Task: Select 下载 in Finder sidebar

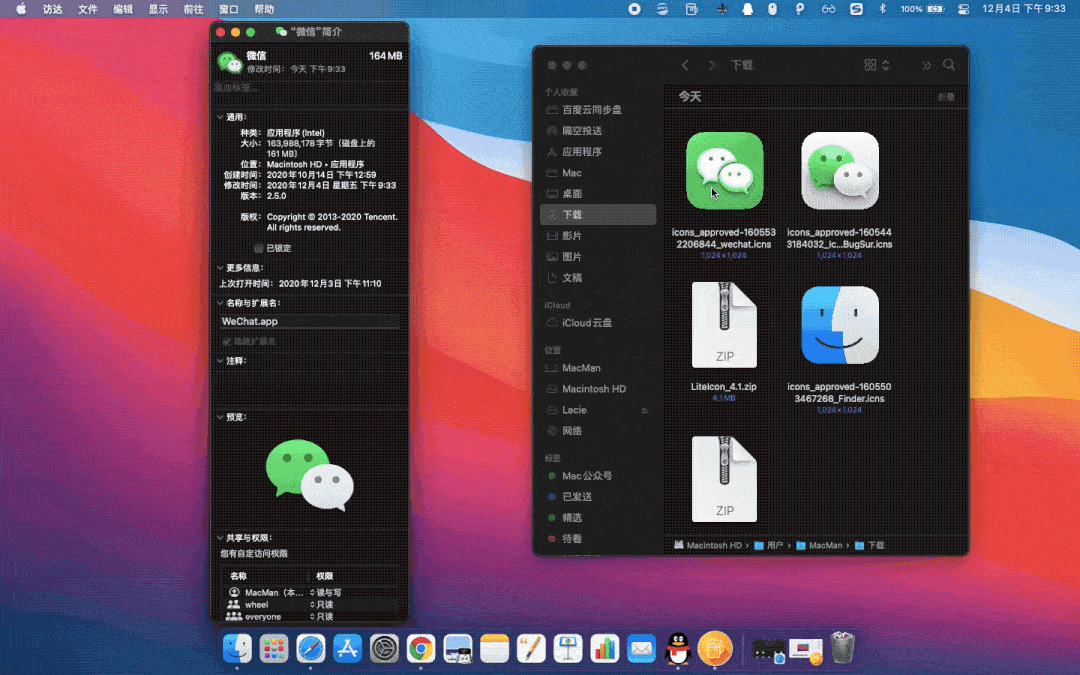Action: (x=598, y=215)
